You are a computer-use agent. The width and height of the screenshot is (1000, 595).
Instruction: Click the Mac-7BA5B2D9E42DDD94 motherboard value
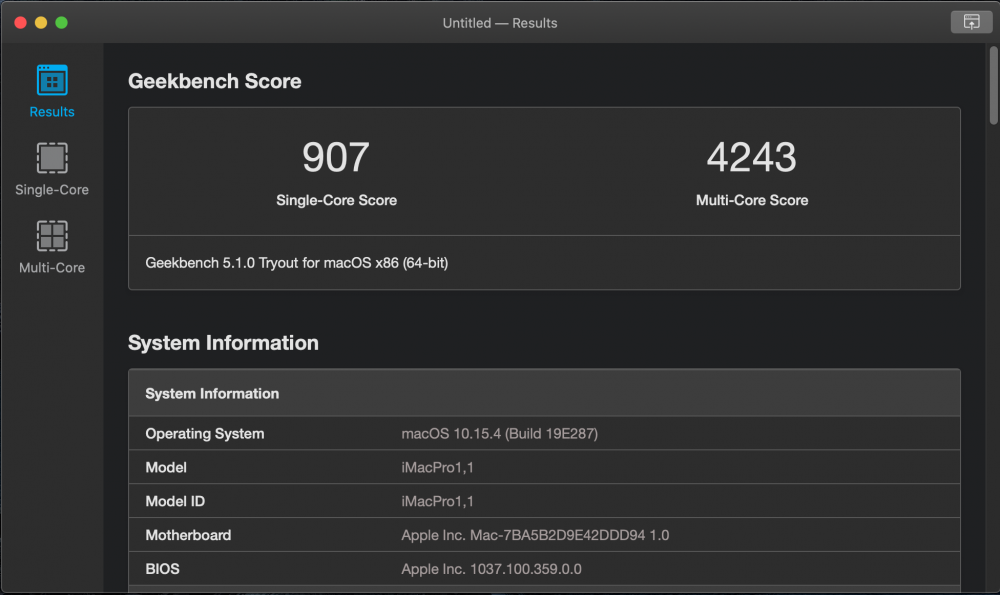click(535, 535)
